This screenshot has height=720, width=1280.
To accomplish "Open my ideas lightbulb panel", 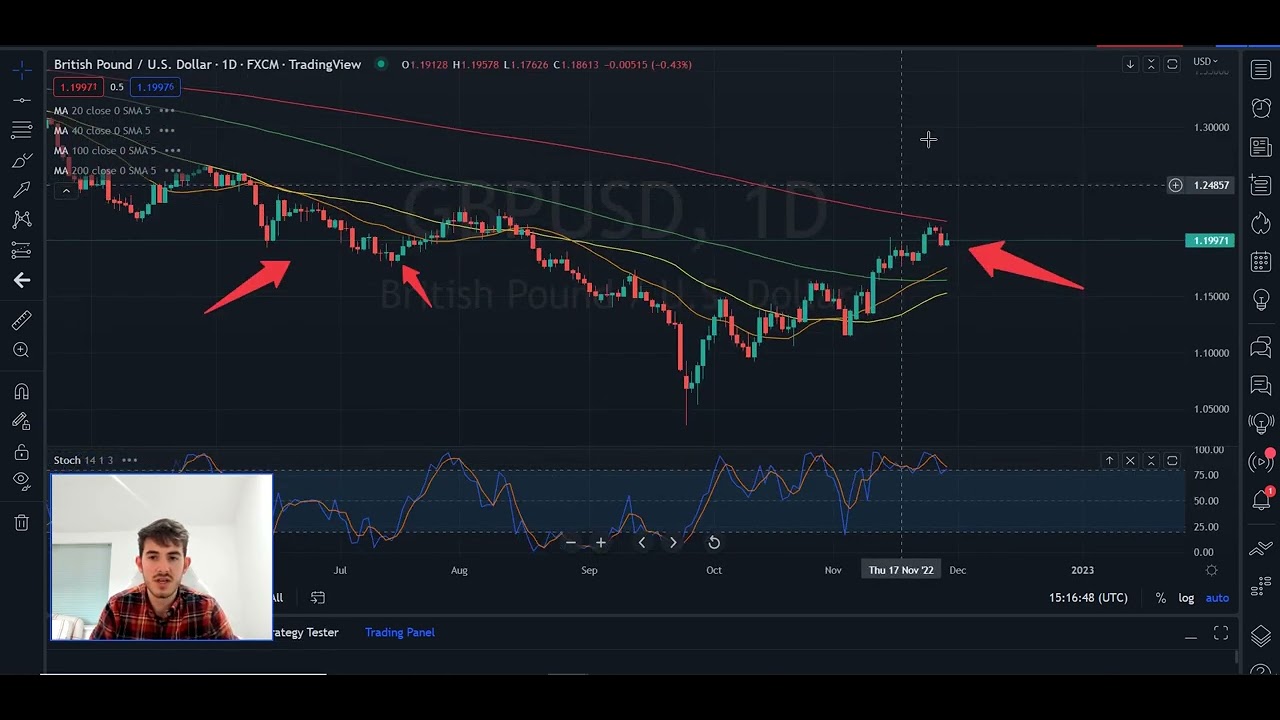I will (x=1260, y=300).
